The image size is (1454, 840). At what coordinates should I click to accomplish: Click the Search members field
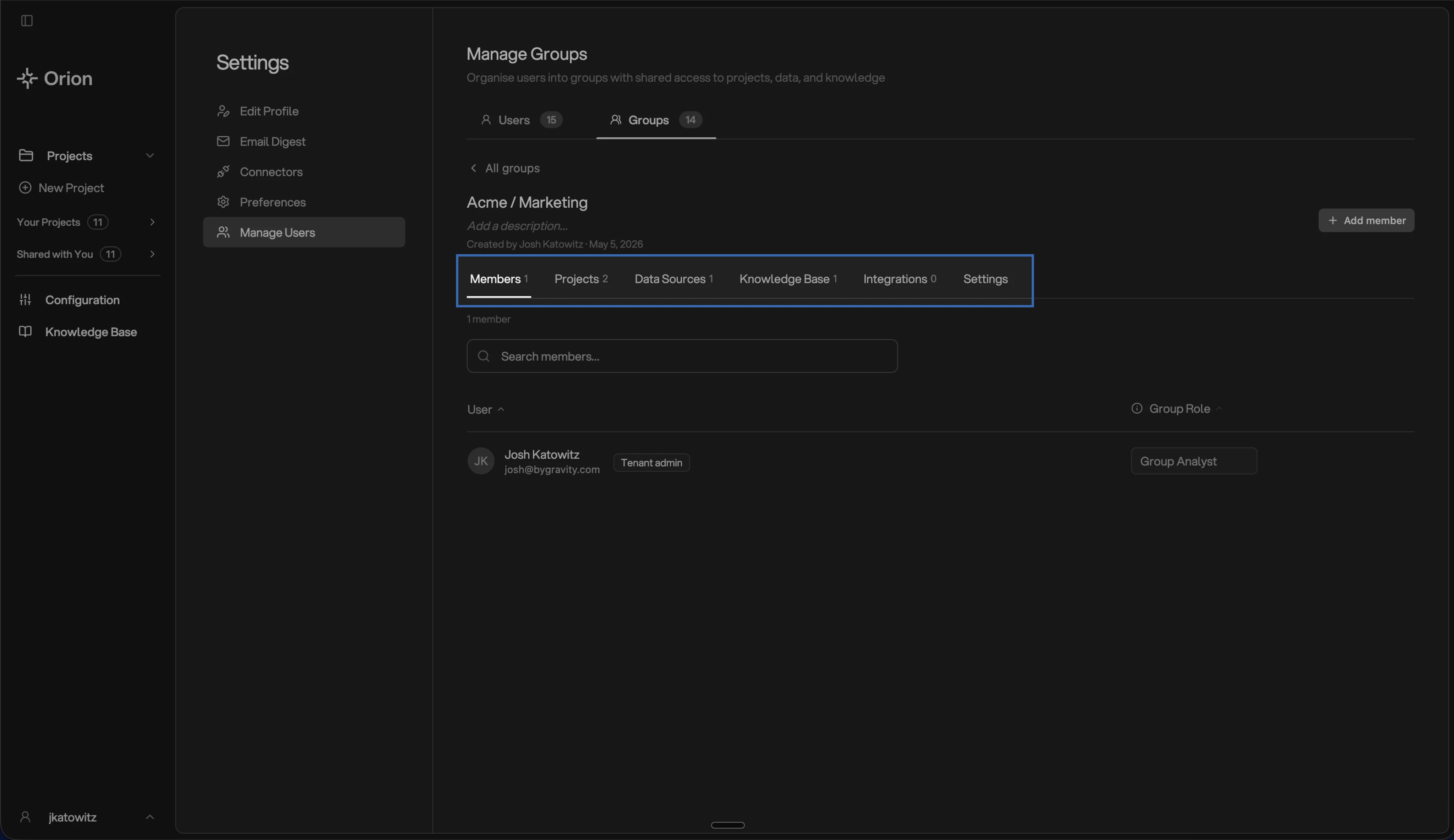682,356
